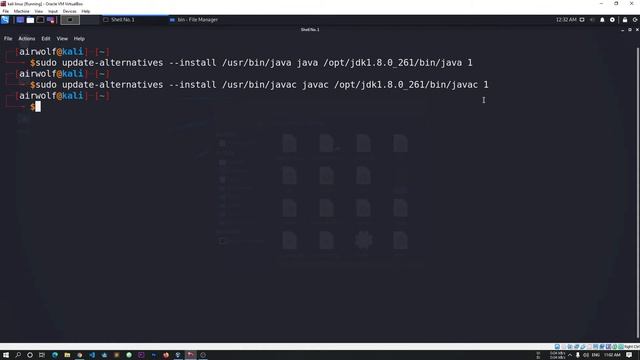Open the file manager launcher in Kali panel
This screenshot has width=640, height=360.
pos(30,20)
